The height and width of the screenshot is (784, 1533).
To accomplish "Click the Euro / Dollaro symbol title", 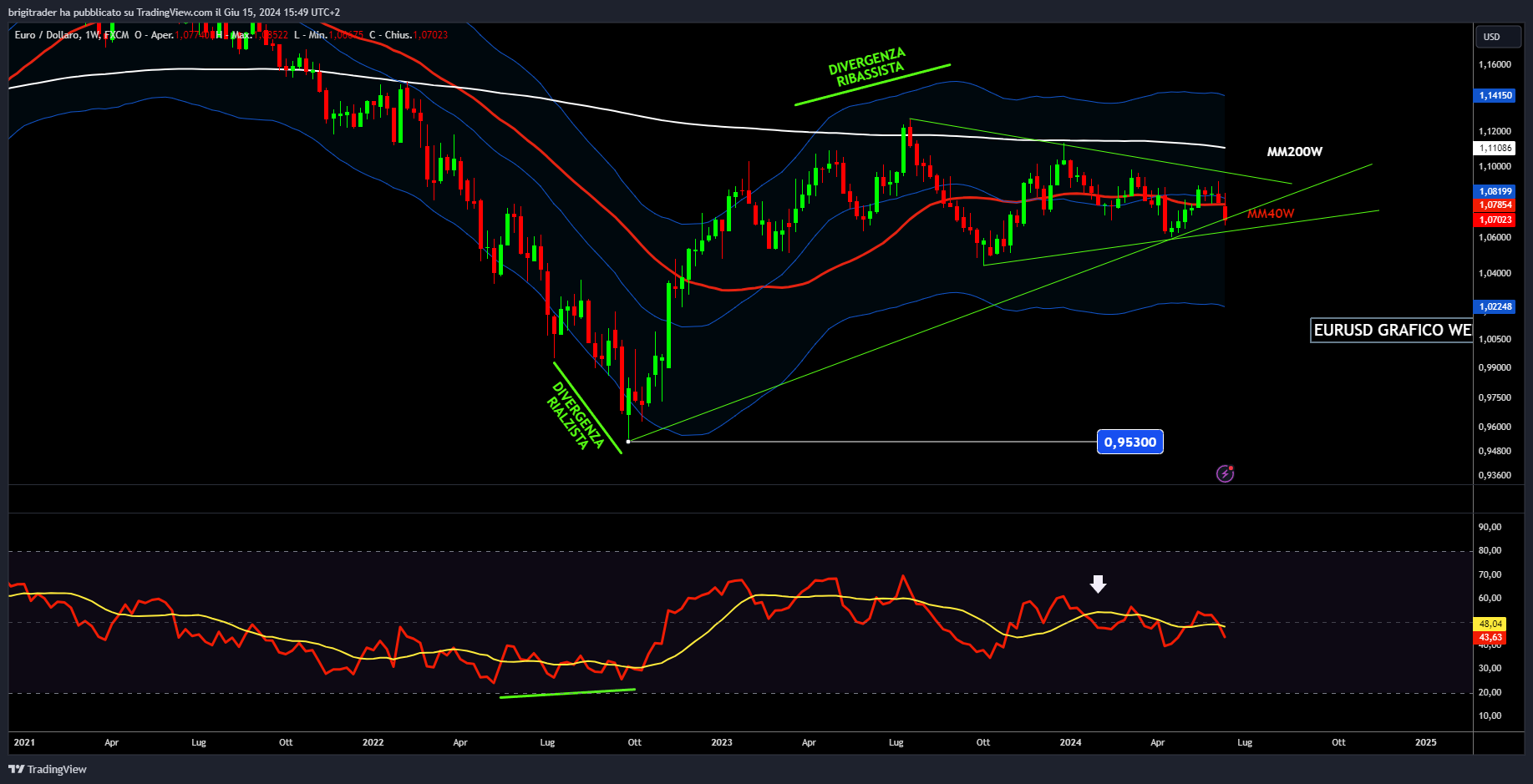I will pyautogui.click(x=47, y=35).
